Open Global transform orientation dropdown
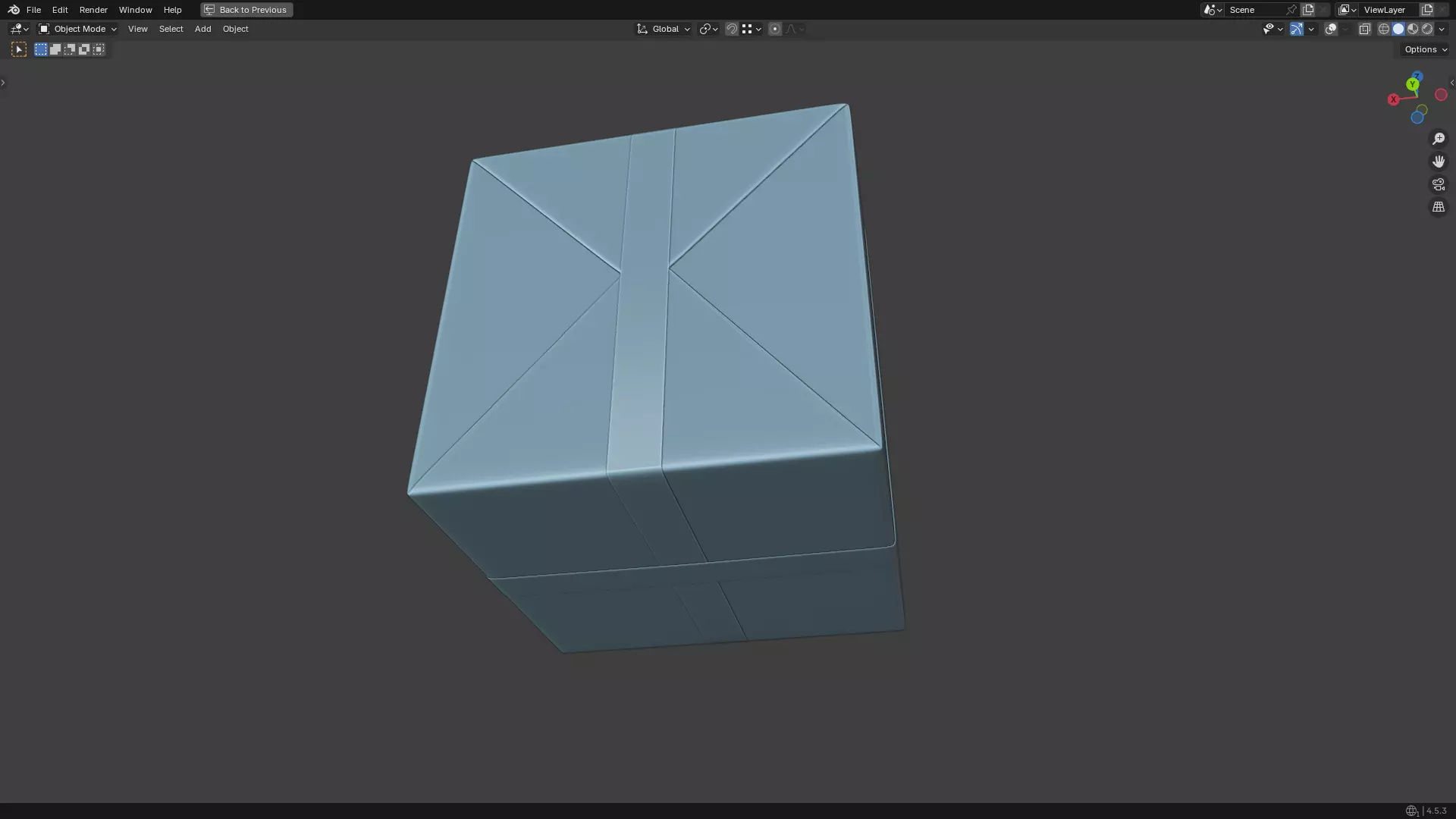 pyautogui.click(x=664, y=29)
